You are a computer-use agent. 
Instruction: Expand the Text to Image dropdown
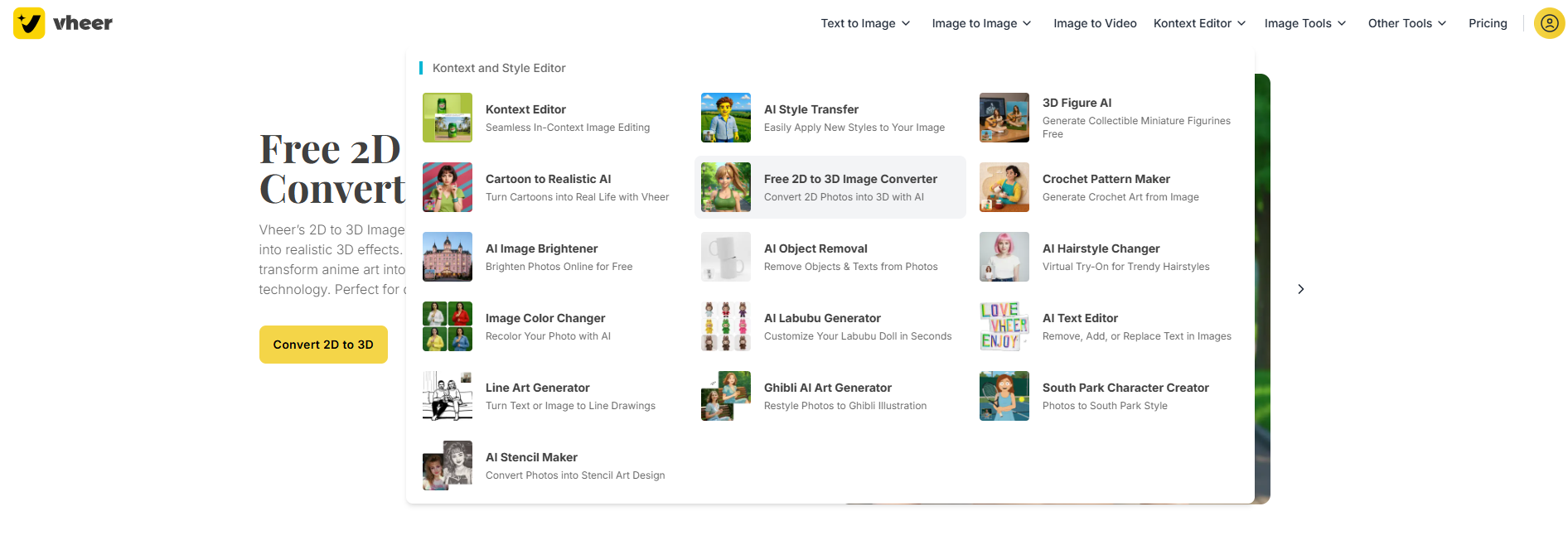pos(865,23)
